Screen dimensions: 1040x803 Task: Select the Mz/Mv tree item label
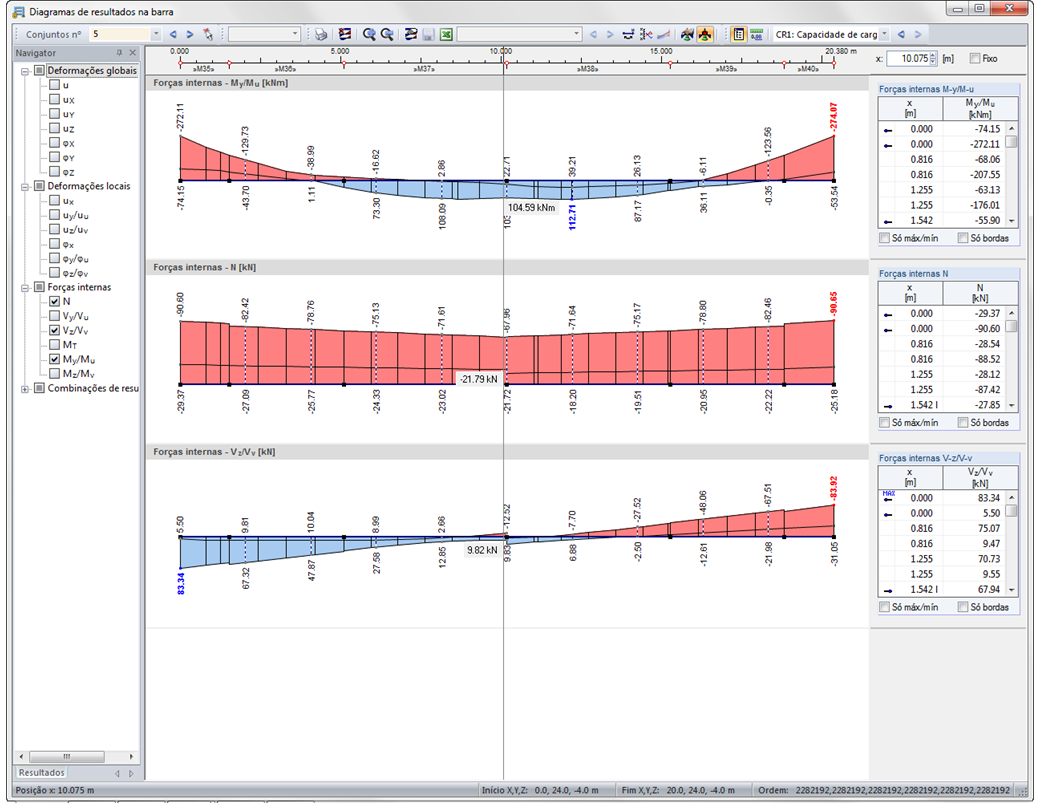79,374
